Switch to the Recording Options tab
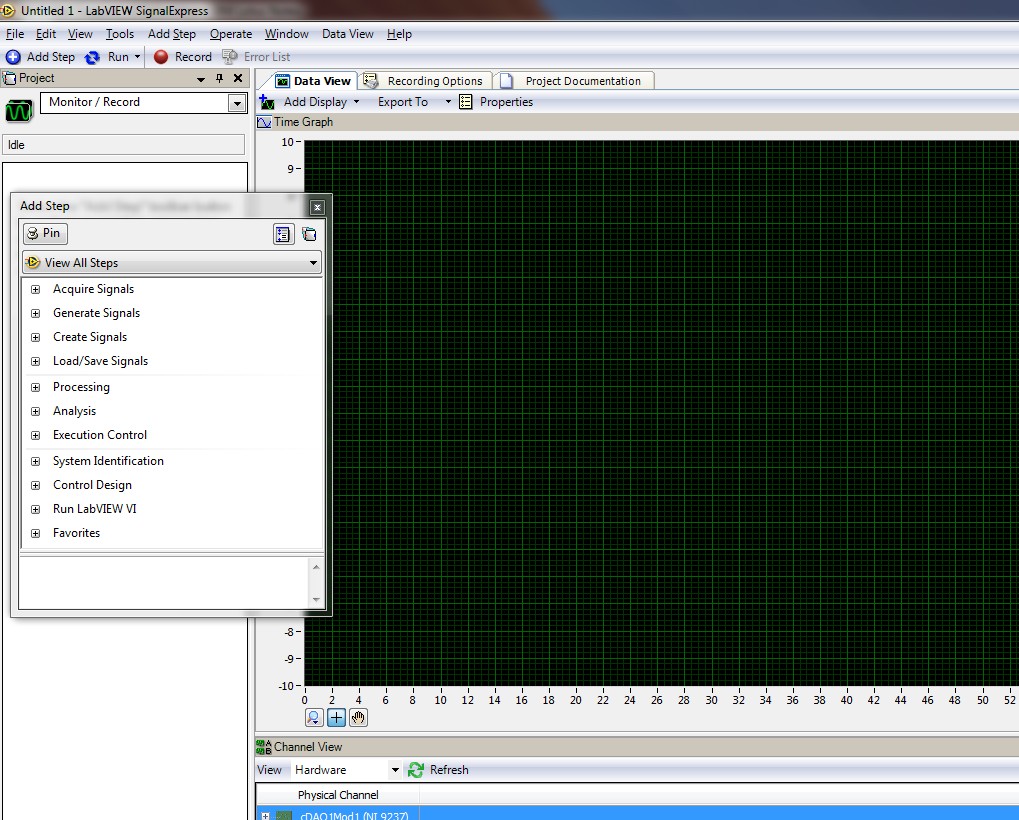 (425, 81)
